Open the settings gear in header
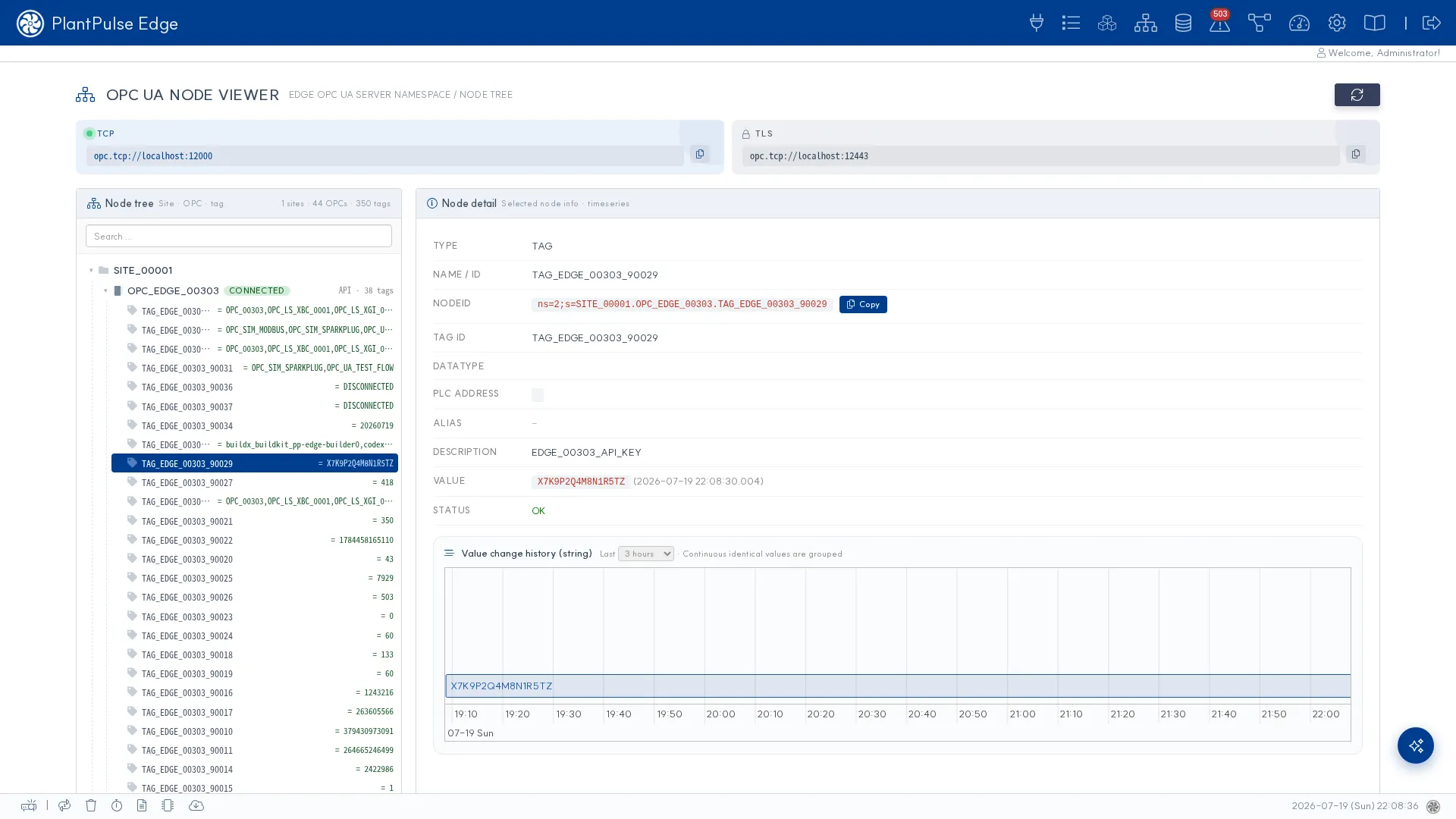Viewport: 1456px width, 819px height. (x=1336, y=23)
